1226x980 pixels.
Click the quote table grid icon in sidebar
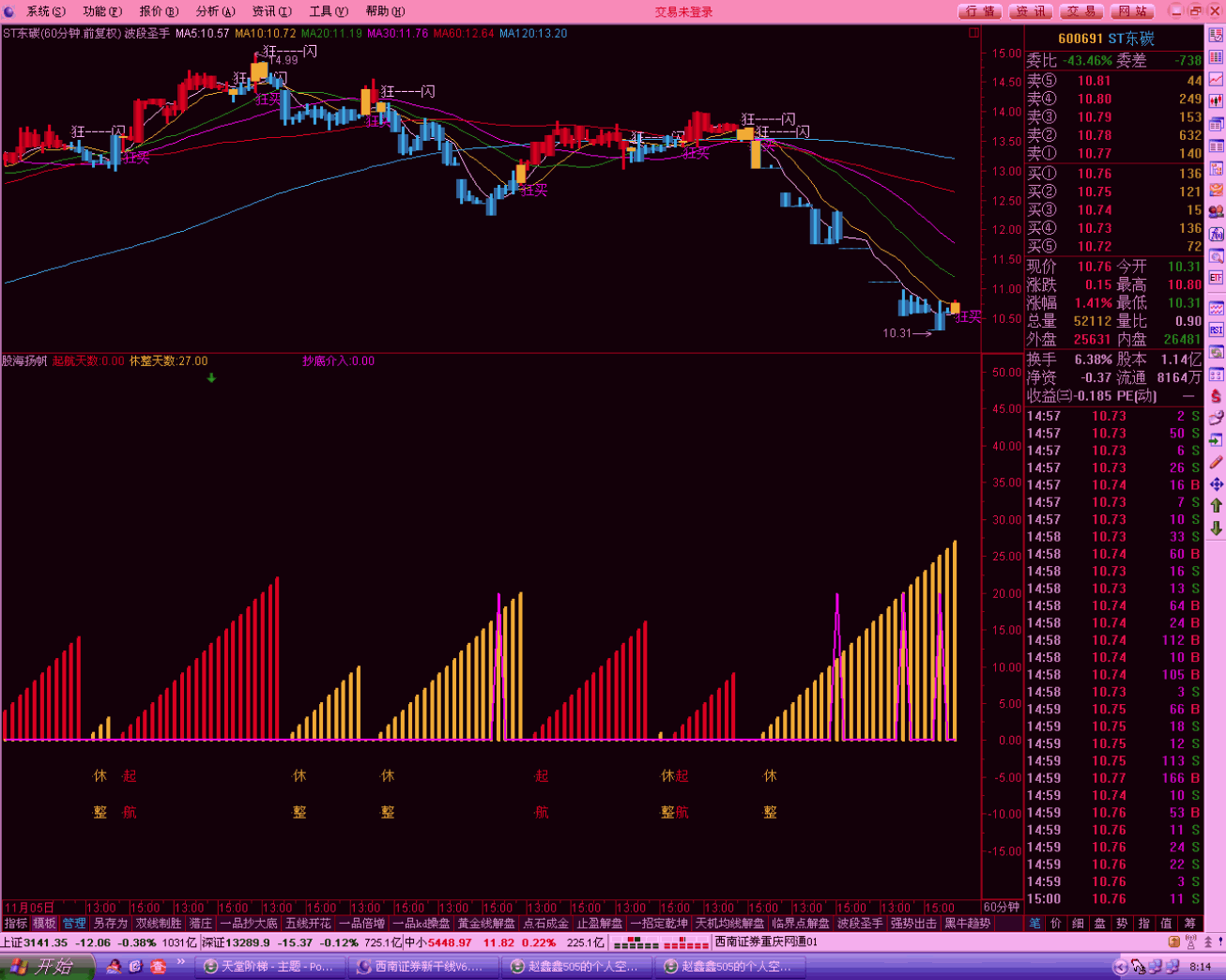tap(1216, 57)
